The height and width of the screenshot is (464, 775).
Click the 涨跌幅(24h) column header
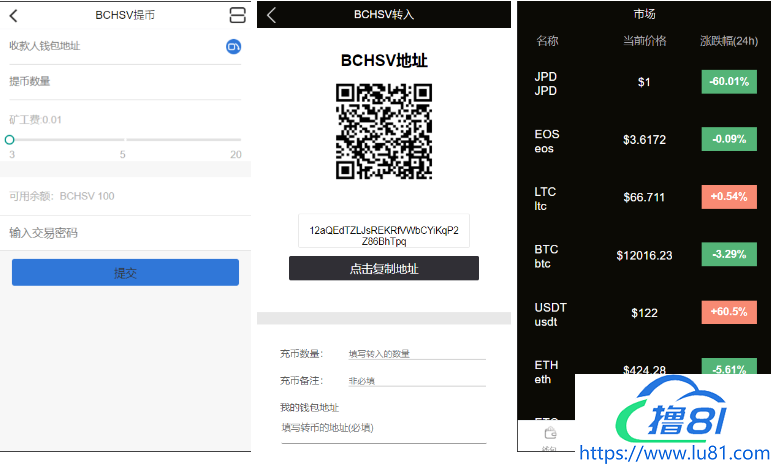point(729,41)
